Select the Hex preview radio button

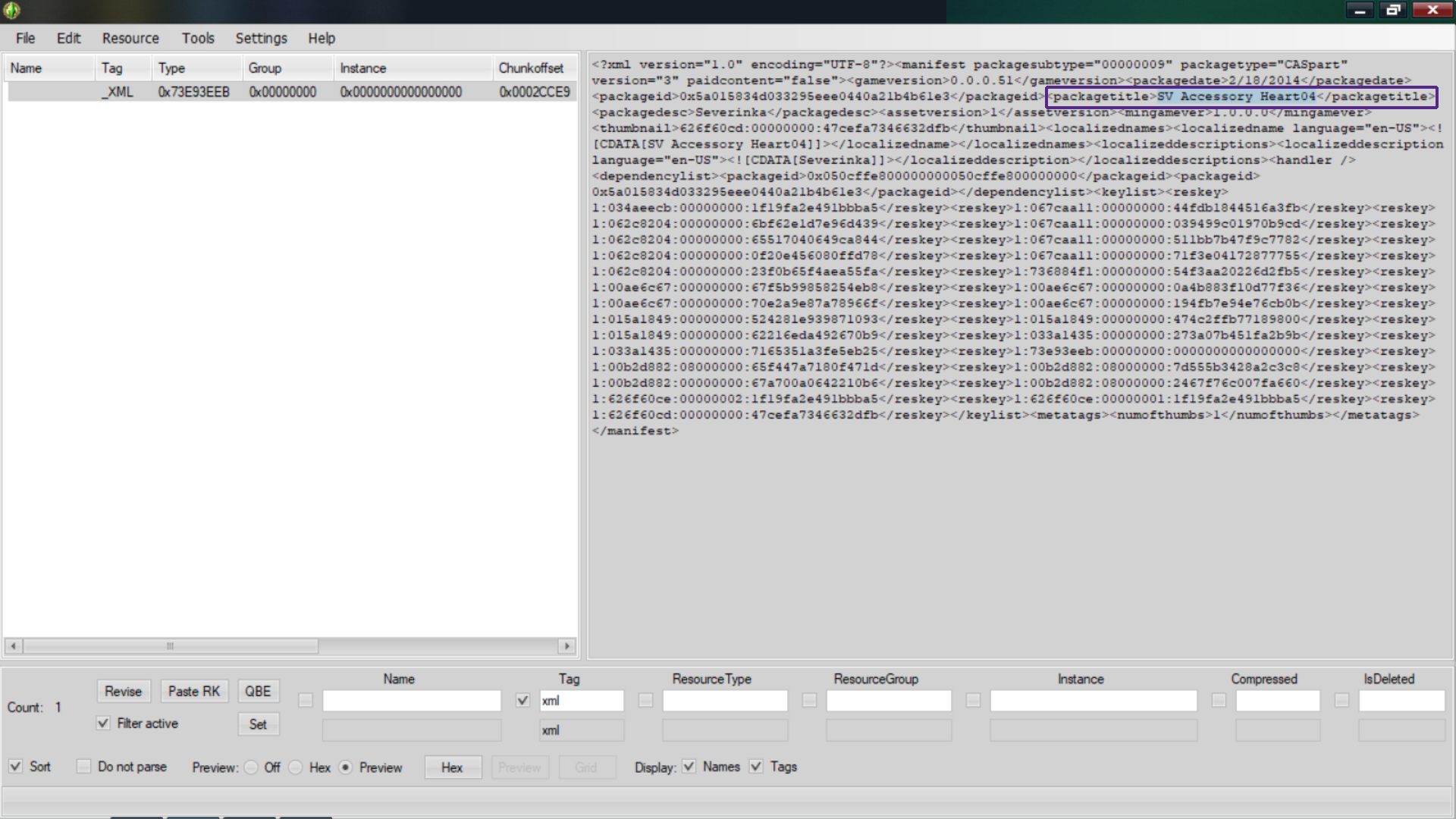tap(296, 767)
